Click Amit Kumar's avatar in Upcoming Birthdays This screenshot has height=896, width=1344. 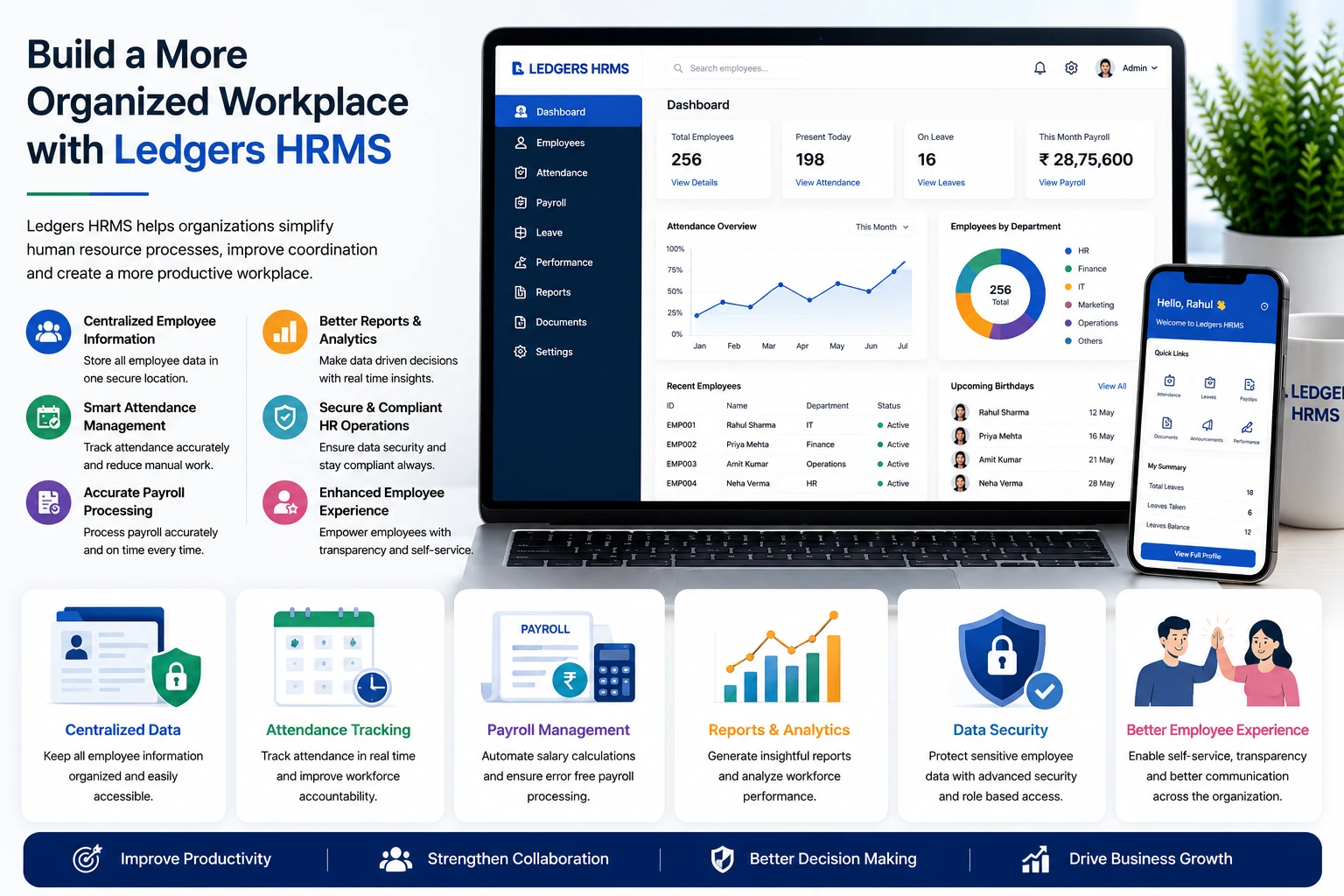[961, 459]
